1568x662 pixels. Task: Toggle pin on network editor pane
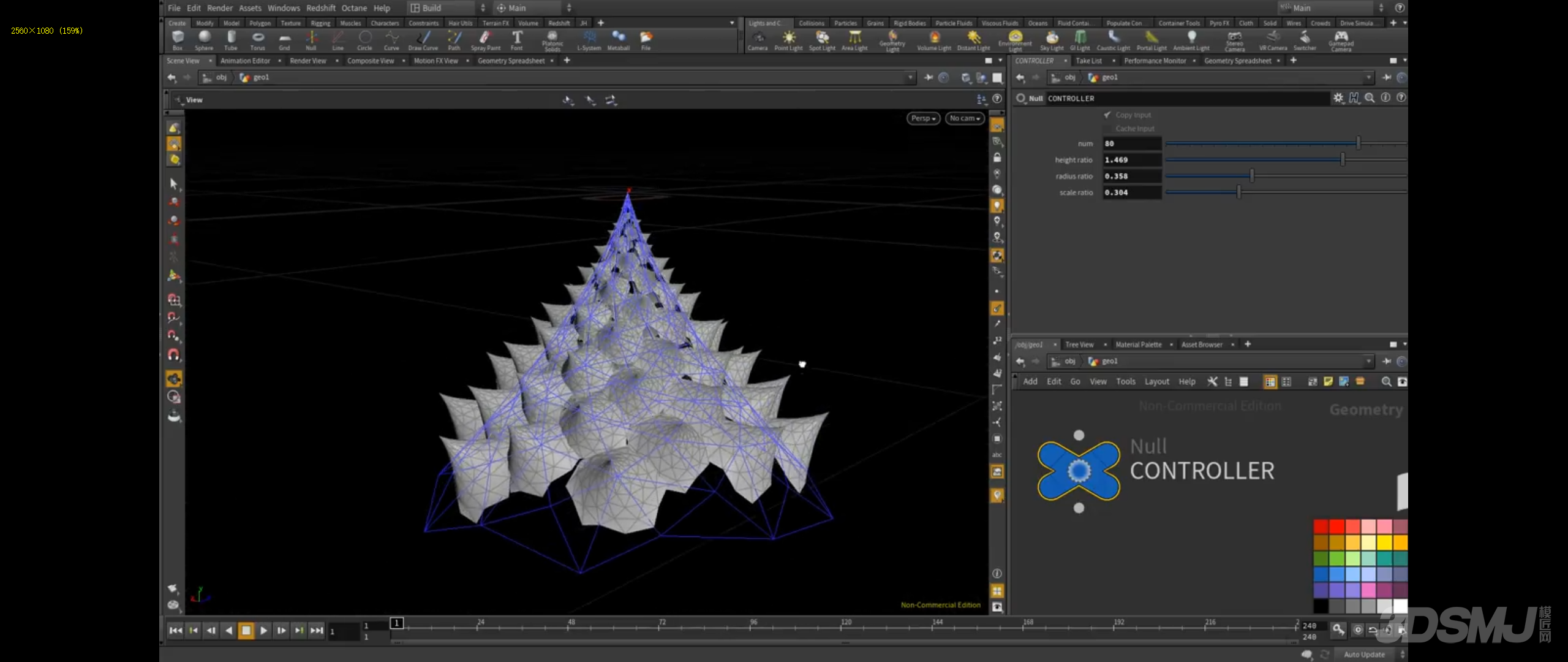1387,361
